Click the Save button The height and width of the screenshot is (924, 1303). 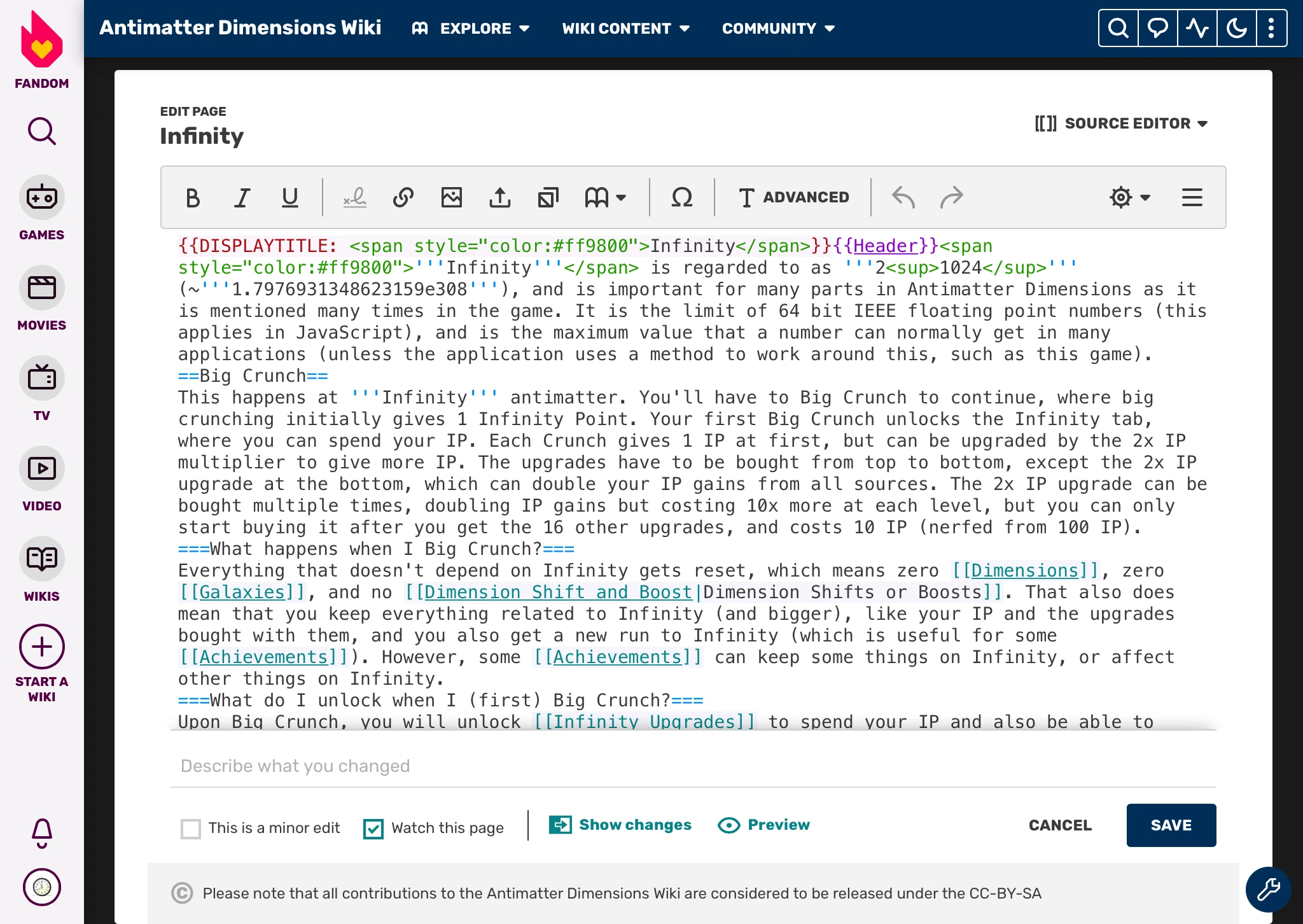coord(1171,825)
